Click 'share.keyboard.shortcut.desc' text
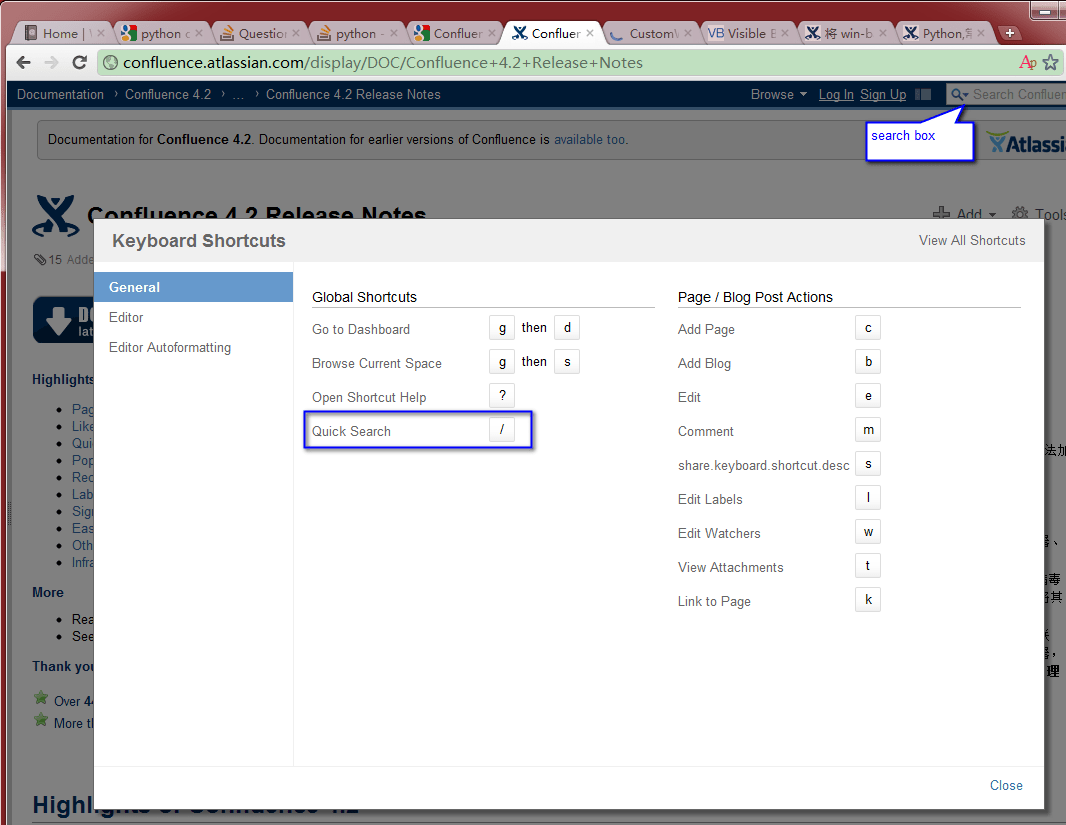Image resolution: width=1066 pixels, height=825 pixels. point(763,466)
